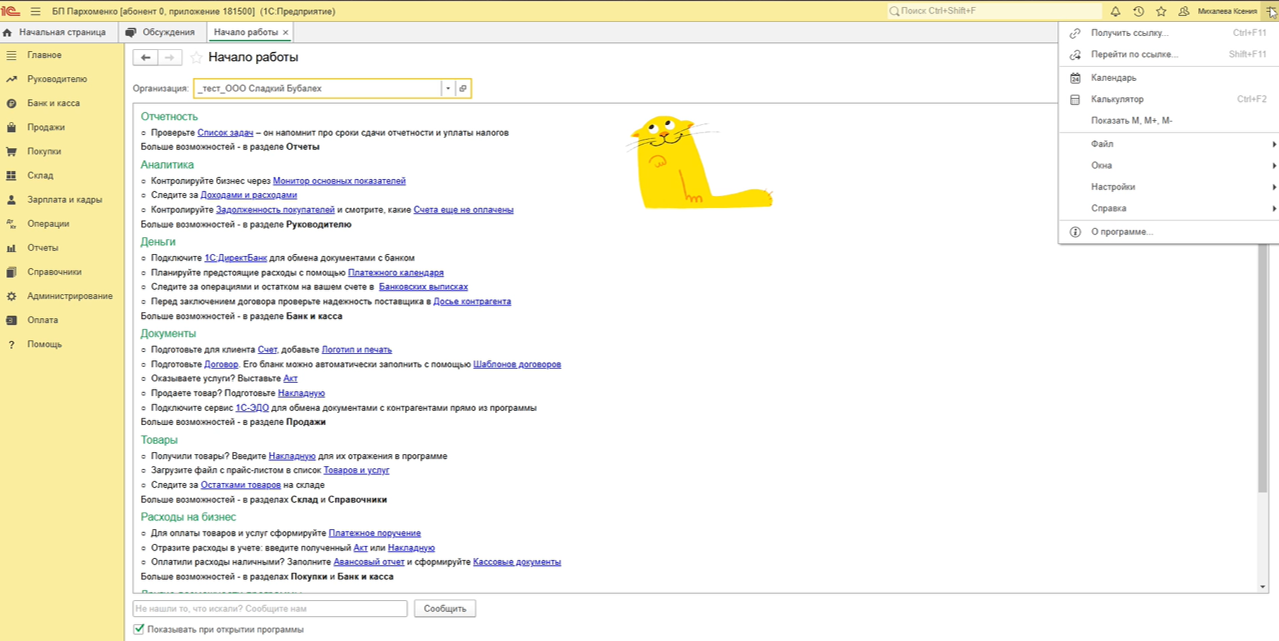The image size is (1279, 641).
Task: Click the Справочники books icon
Action: 11,272
